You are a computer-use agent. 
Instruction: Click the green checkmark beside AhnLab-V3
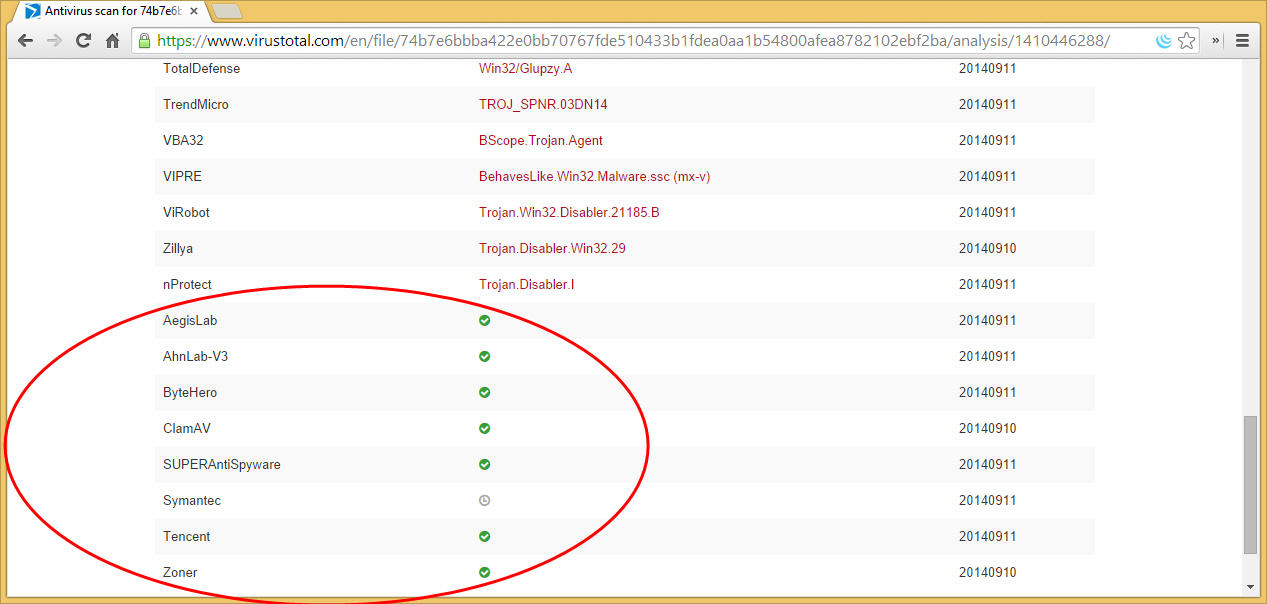coord(484,356)
